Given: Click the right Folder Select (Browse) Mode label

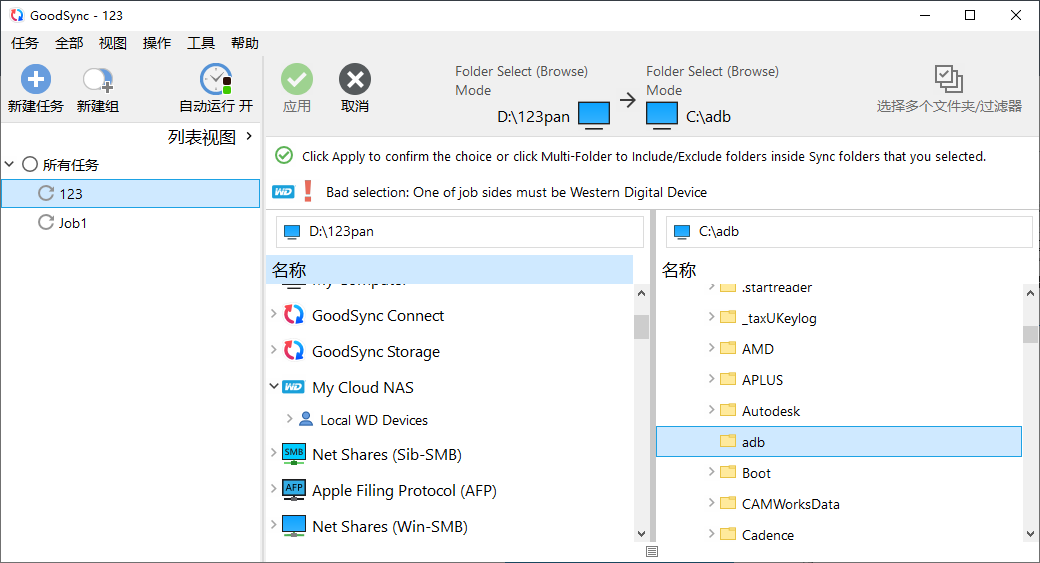Looking at the screenshot, I should (712, 81).
